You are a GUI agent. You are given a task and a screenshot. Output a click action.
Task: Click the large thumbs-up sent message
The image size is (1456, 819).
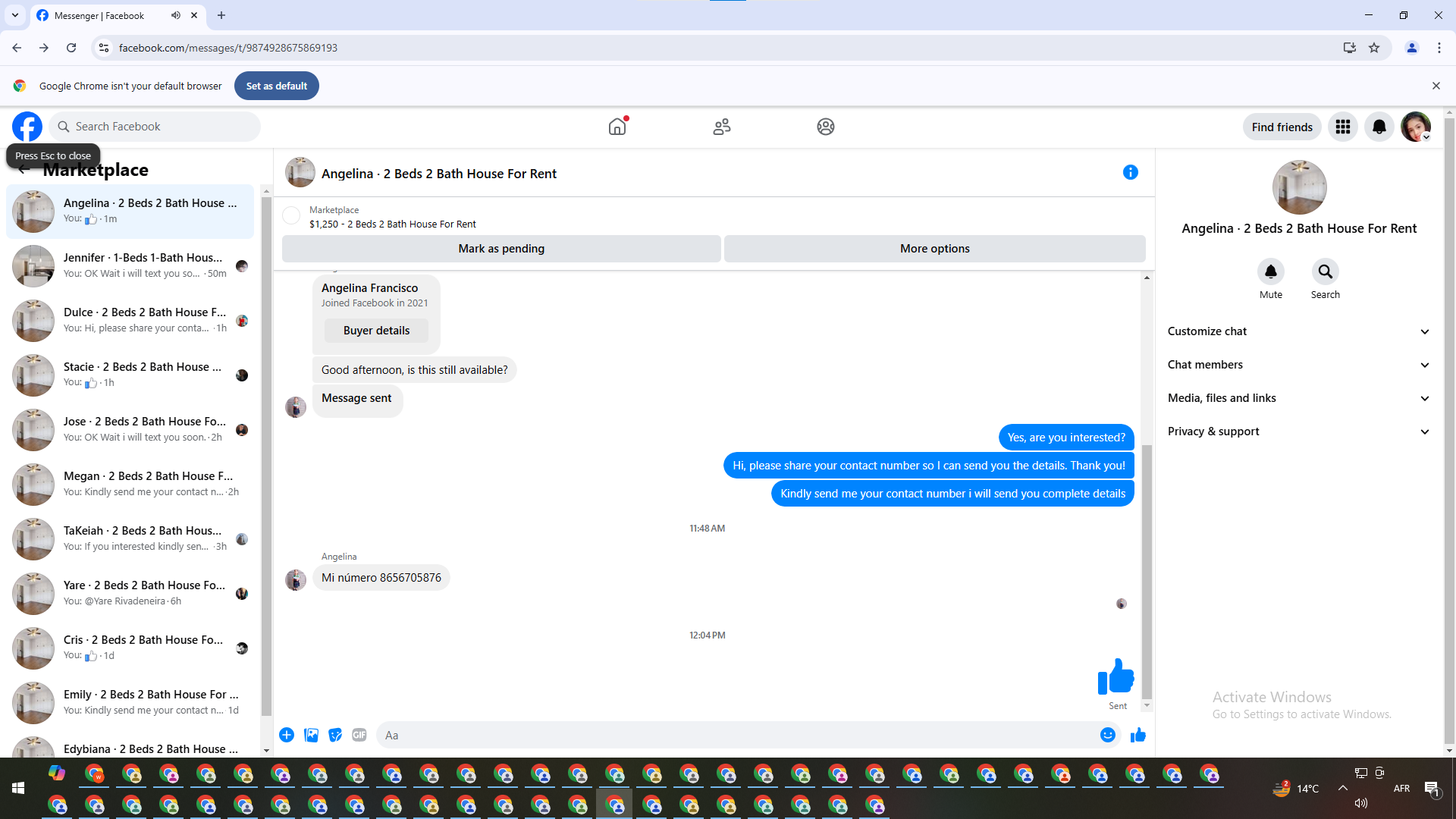[x=1116, y=676]
